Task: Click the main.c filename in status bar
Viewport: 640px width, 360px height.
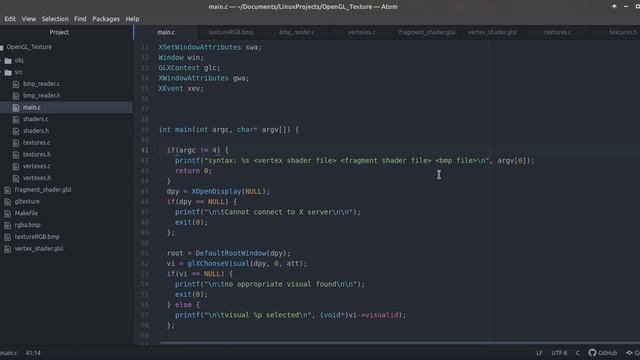Action: pyautogui.click(x=9, y=353)
